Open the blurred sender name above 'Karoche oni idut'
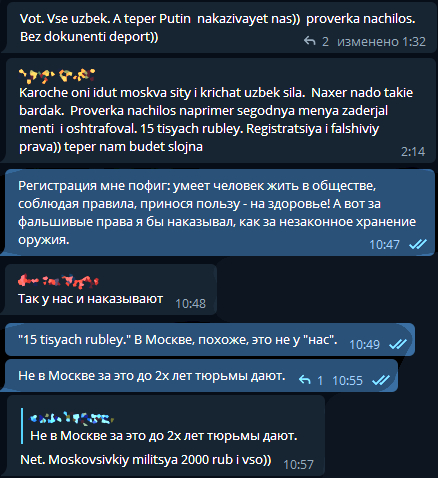Image resolution: width=438 pixels, height=478 pixels. (57, 75)
